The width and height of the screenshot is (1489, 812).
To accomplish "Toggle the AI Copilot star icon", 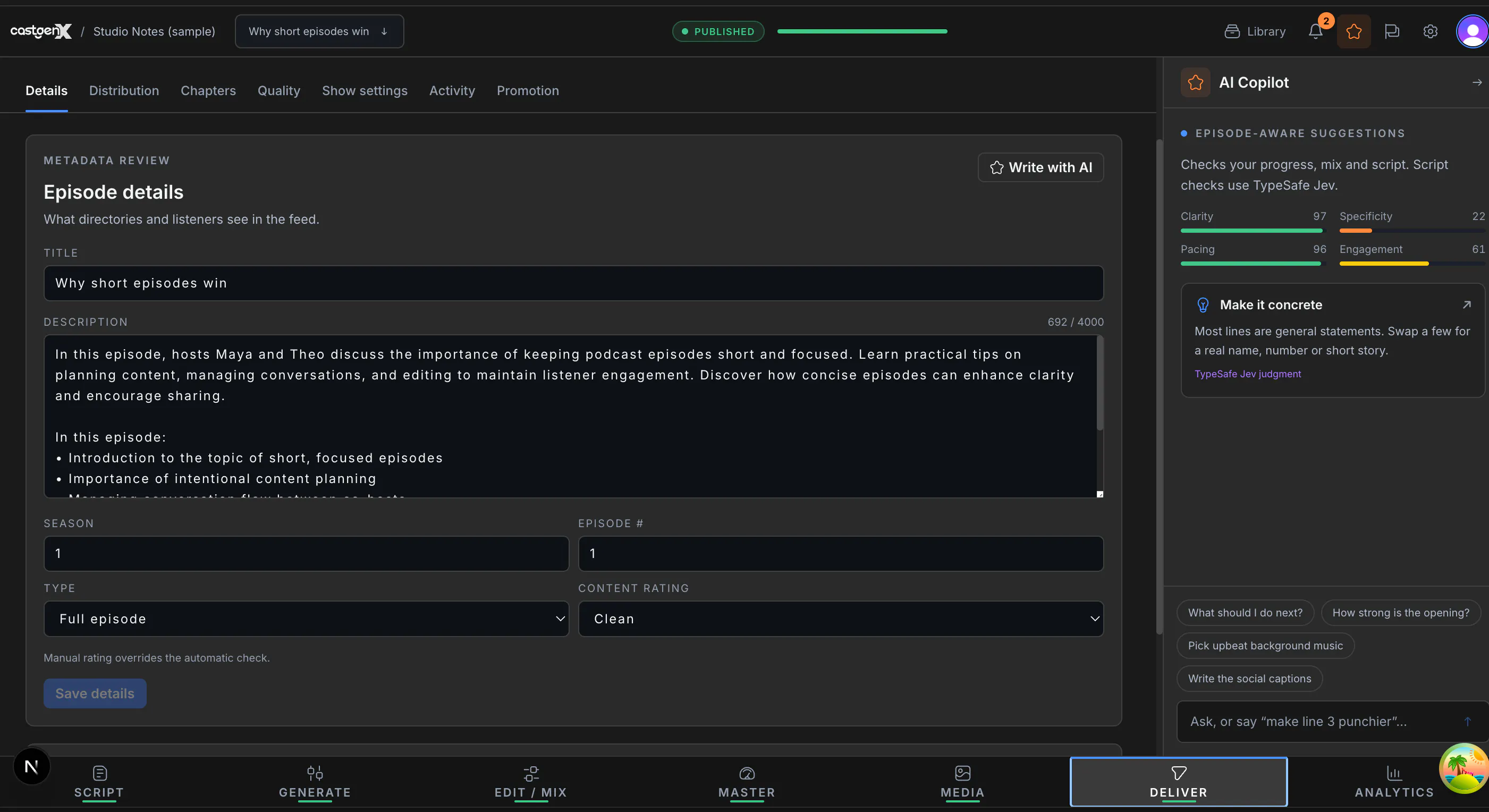I will click(x=1353, y=31).
